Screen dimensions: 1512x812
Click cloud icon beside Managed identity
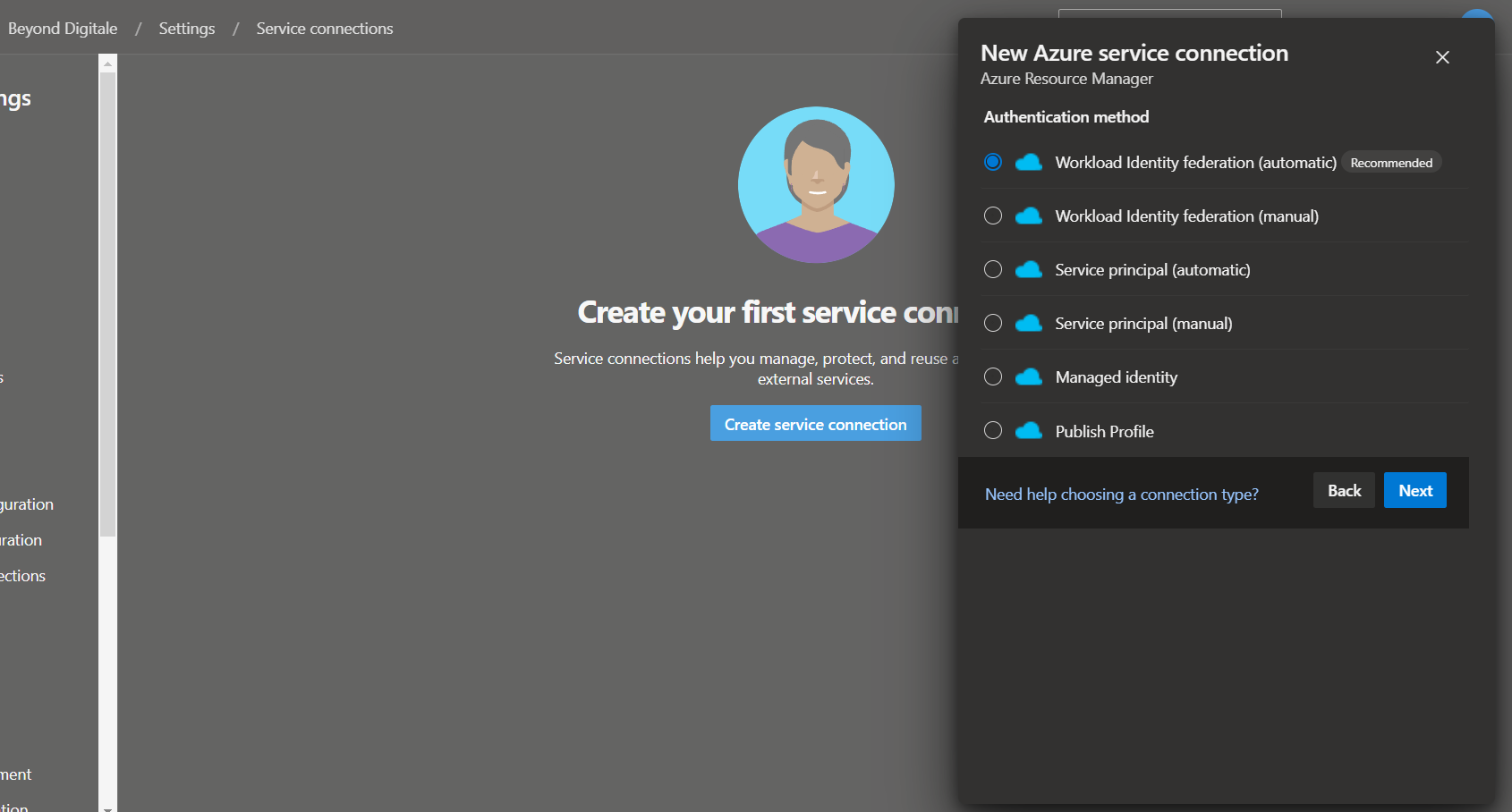(1029, 376)
